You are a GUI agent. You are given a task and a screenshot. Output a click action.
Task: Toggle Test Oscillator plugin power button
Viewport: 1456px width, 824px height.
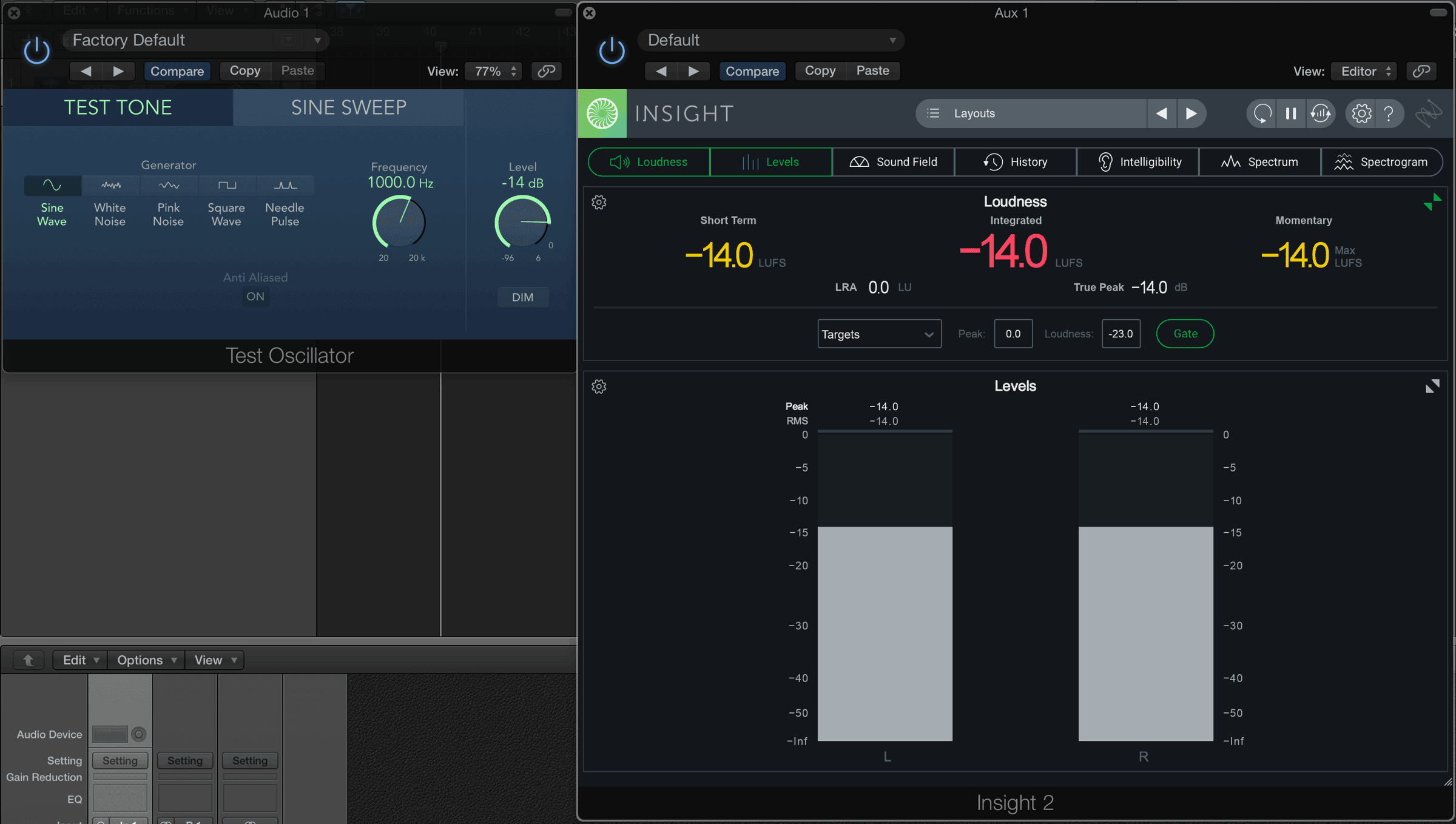pos(36,51)
